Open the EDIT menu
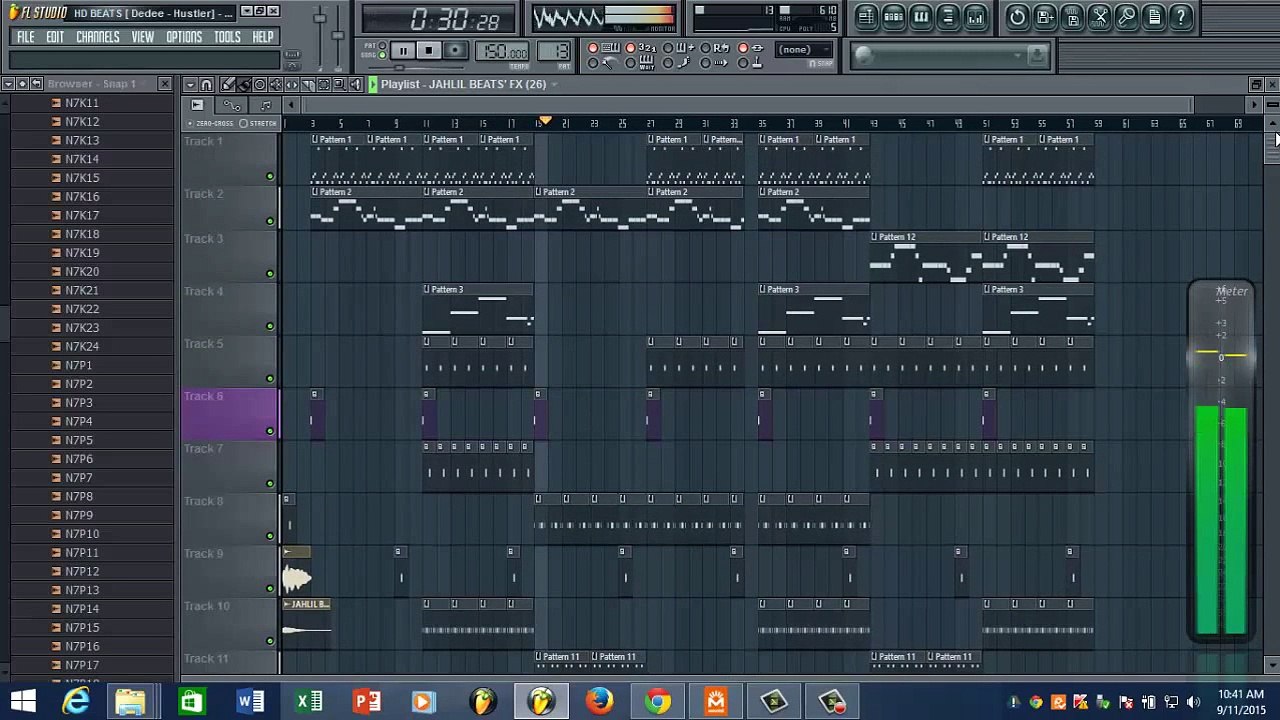The image size is (1280, 720). (x=55, y=37)
